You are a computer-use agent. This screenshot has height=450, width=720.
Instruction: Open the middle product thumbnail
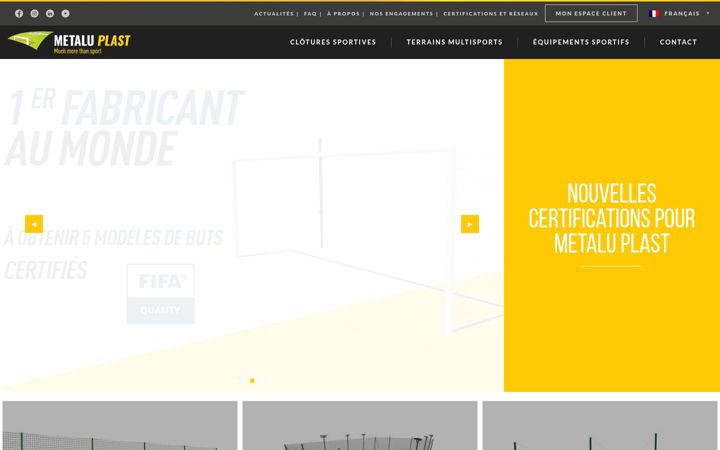point(360,425)
